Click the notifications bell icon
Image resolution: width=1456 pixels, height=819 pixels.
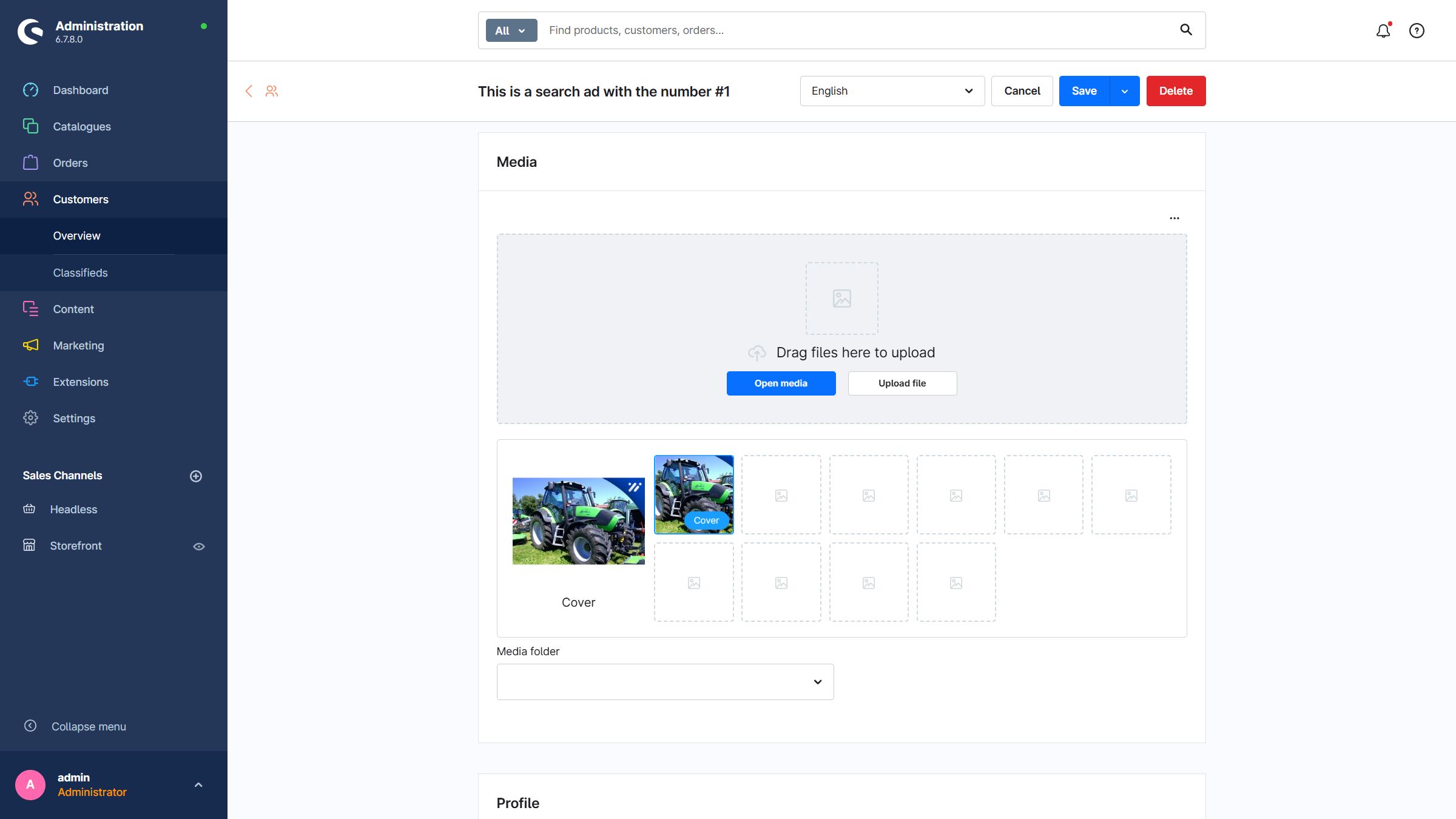(1383, 31)
